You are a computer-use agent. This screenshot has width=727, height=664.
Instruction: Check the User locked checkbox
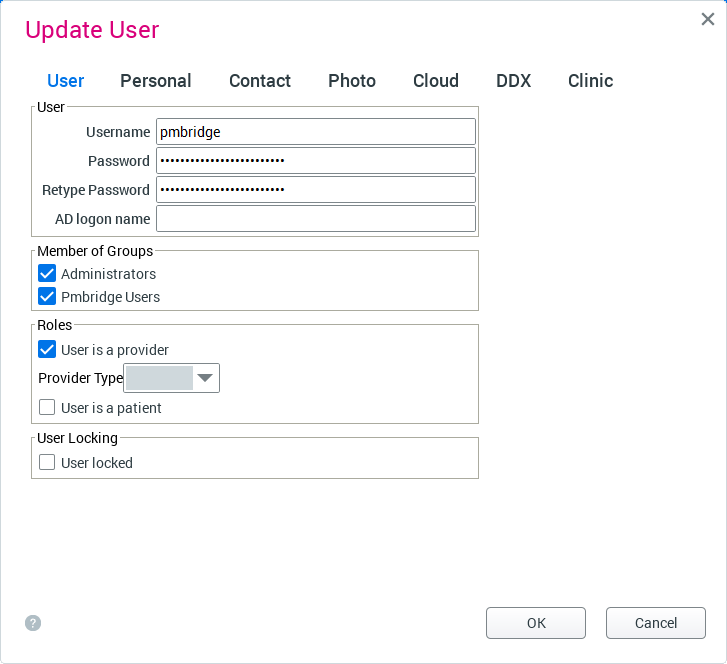[x=47, y=462]
